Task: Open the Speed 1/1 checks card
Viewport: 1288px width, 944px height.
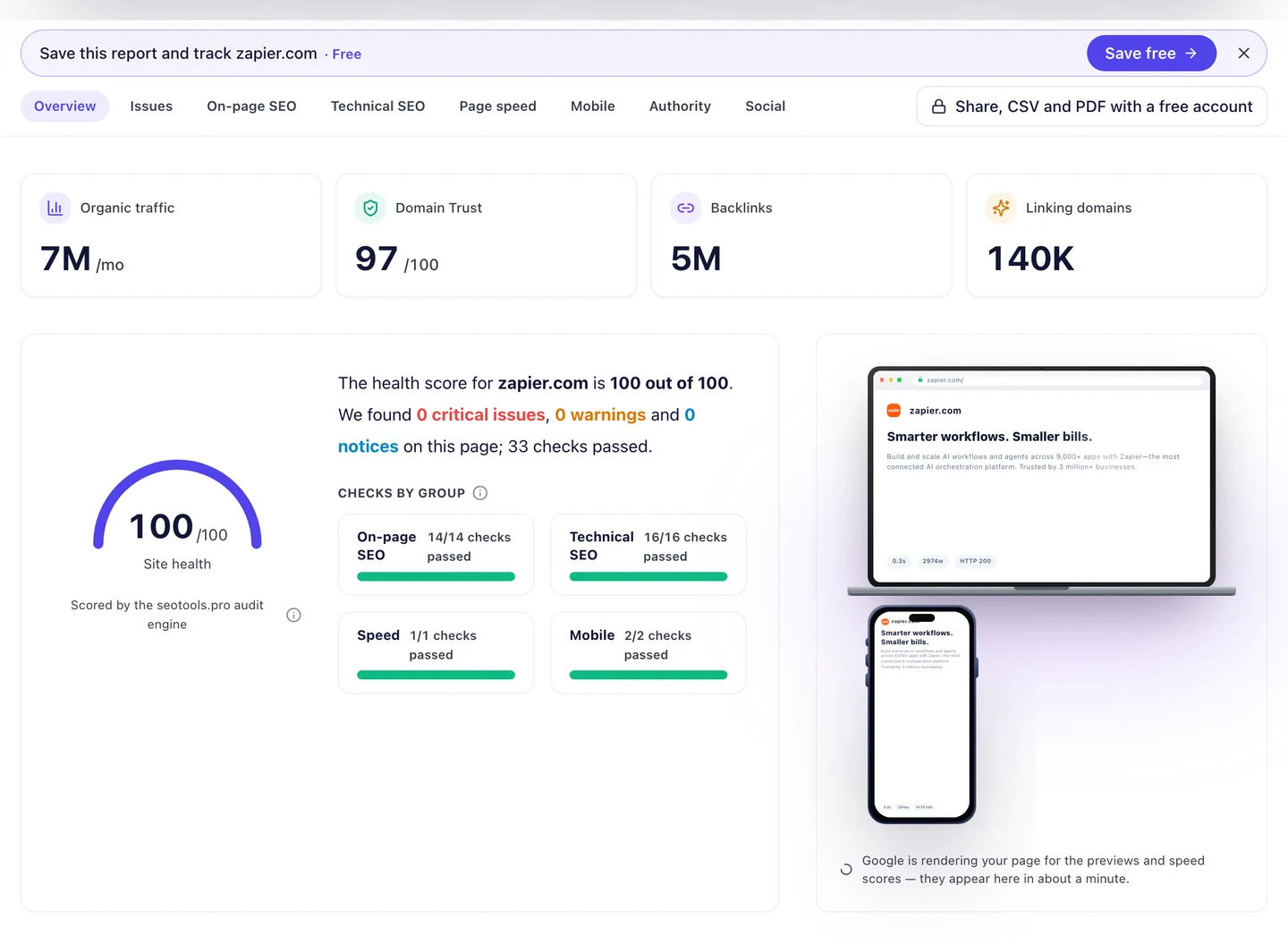Action: (436, 653)
